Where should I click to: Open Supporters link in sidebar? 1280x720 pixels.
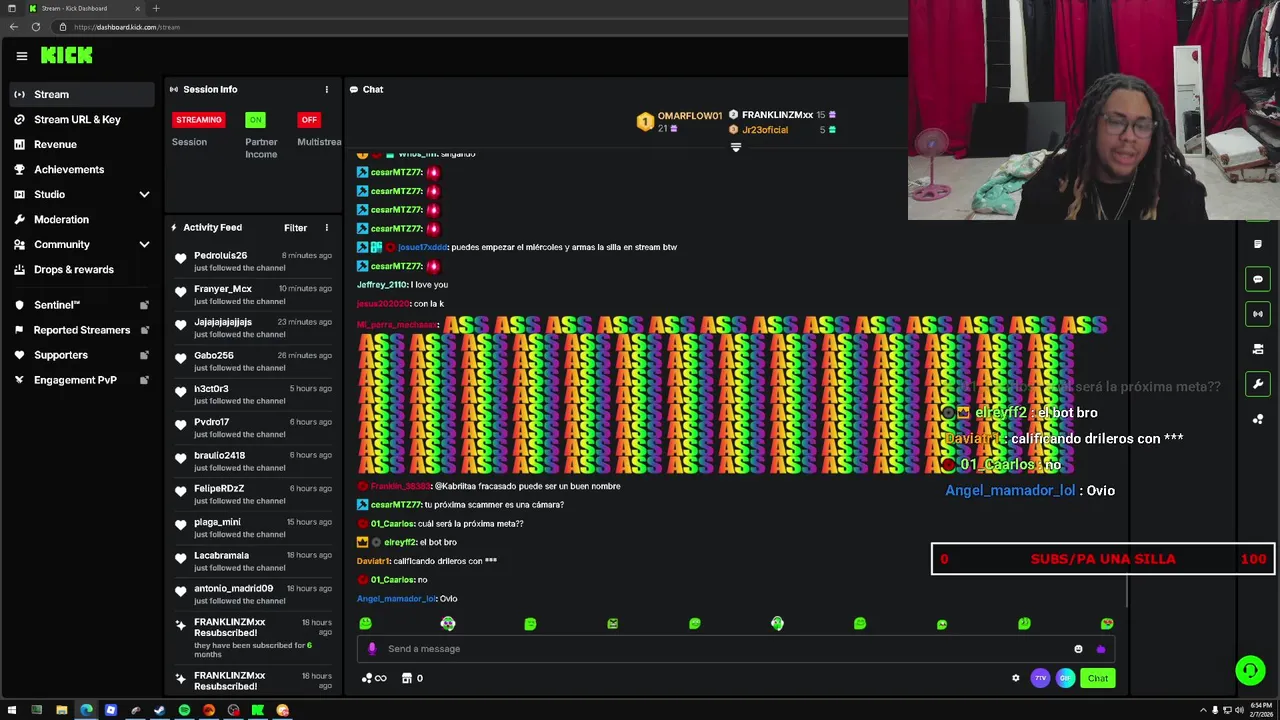click(82, 355)
